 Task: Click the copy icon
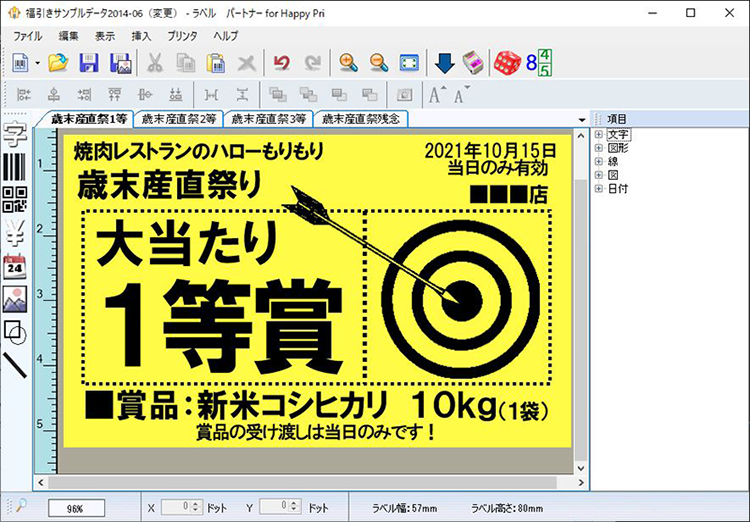point(186,63)
